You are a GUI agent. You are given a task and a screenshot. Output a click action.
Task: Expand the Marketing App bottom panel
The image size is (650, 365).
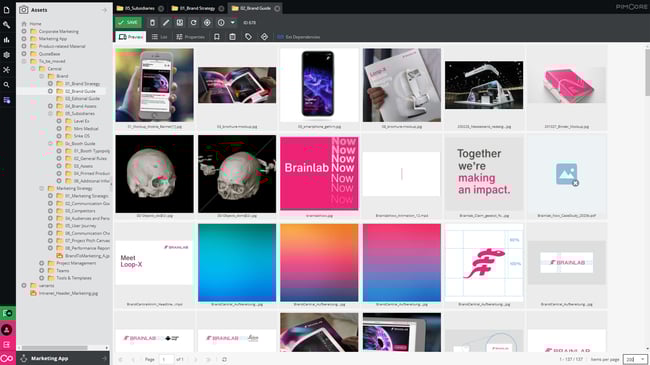coord(104,358)
